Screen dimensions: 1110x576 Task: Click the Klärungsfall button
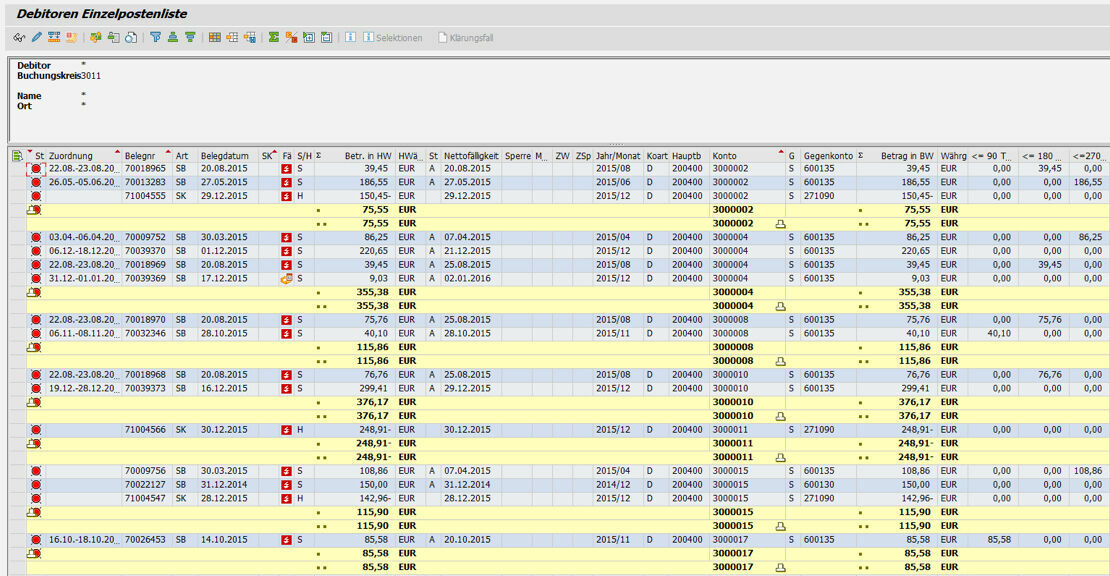465,38
